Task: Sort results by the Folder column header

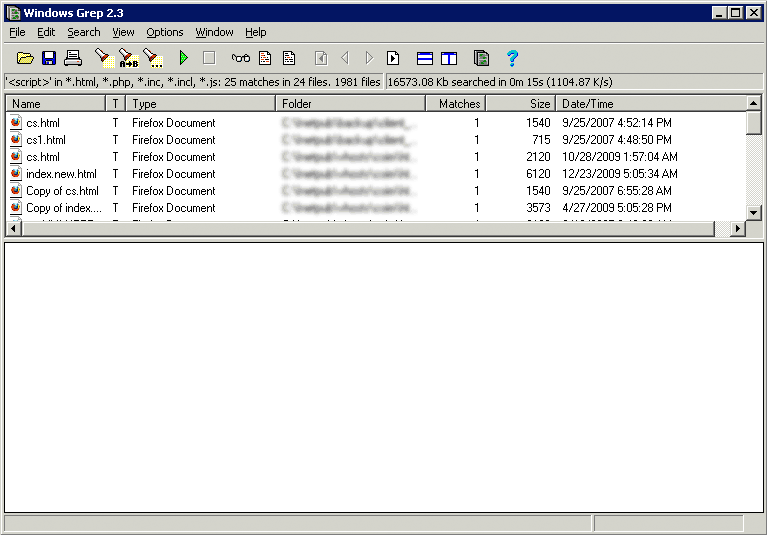Action: point(351,104)
